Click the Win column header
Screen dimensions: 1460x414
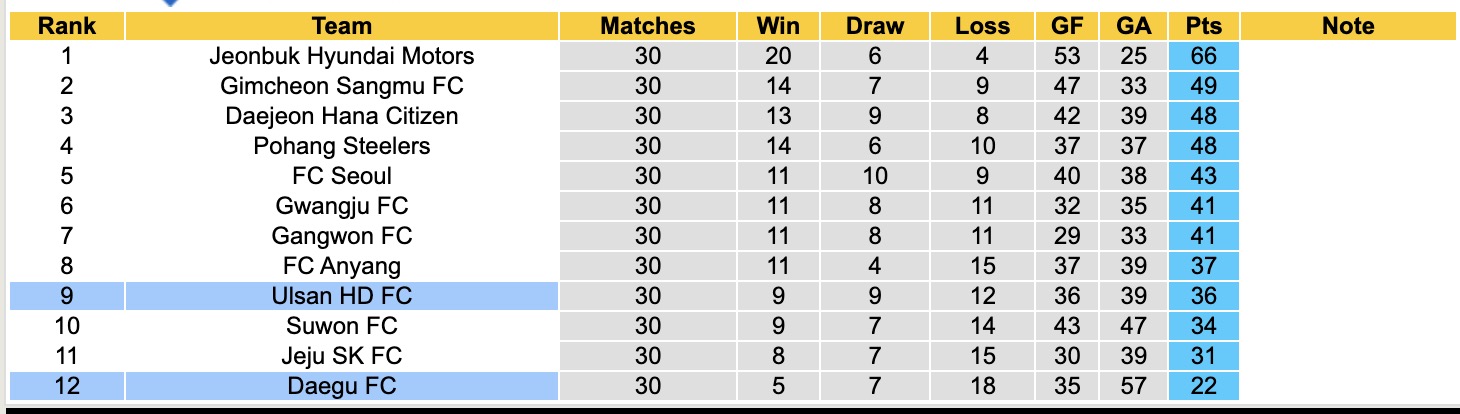777,26
